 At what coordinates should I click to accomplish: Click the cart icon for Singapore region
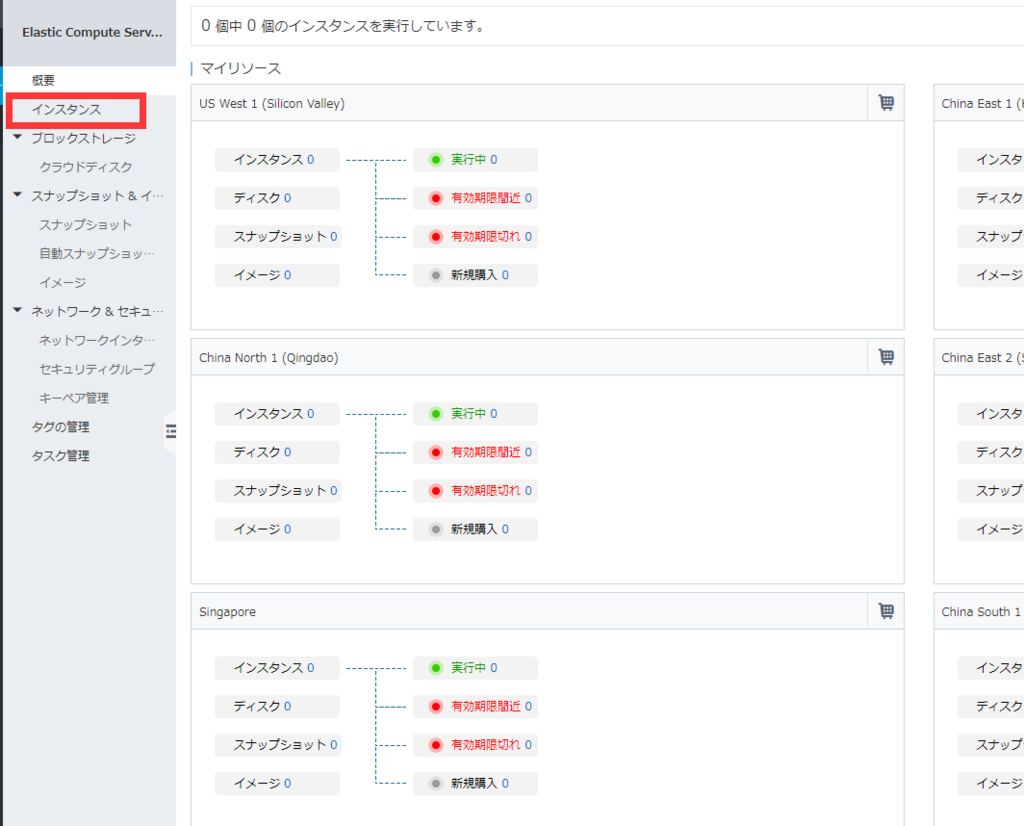(886, 611)
